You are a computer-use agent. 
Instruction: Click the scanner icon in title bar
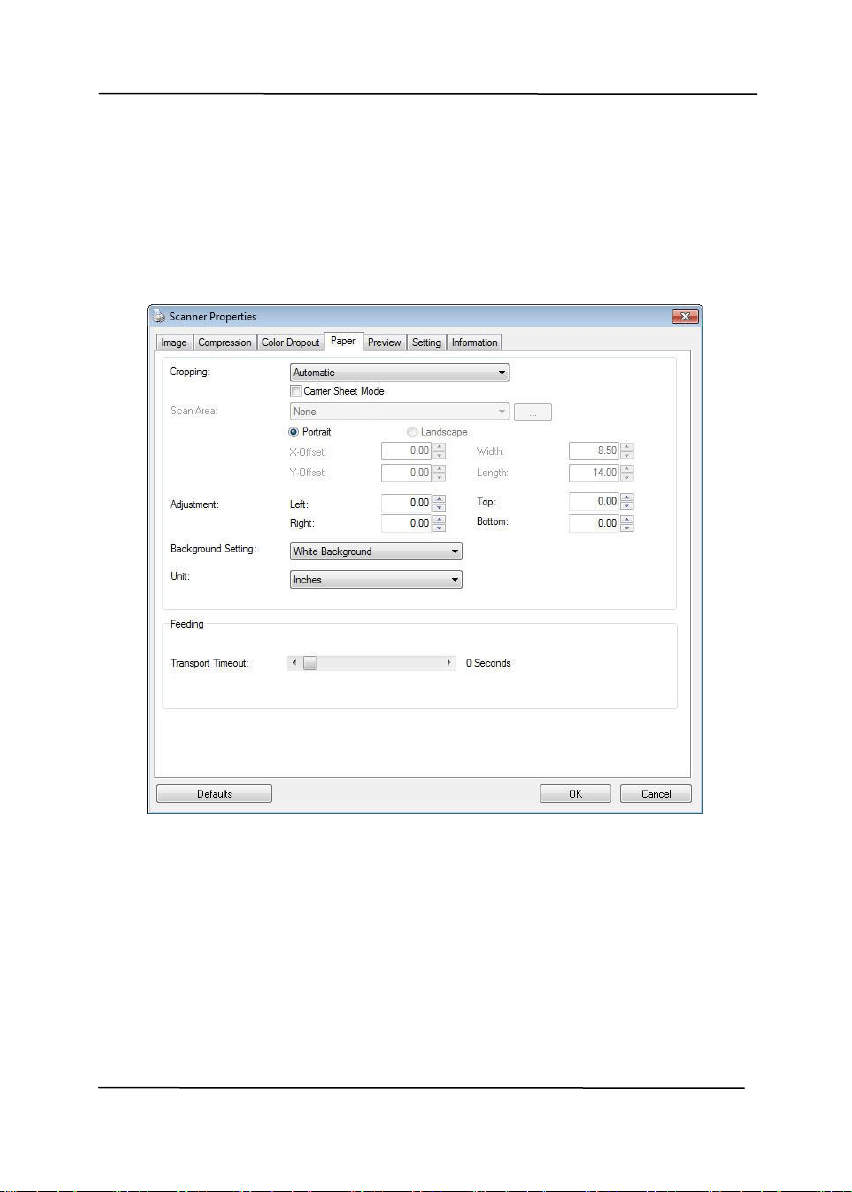coord(158,316)
